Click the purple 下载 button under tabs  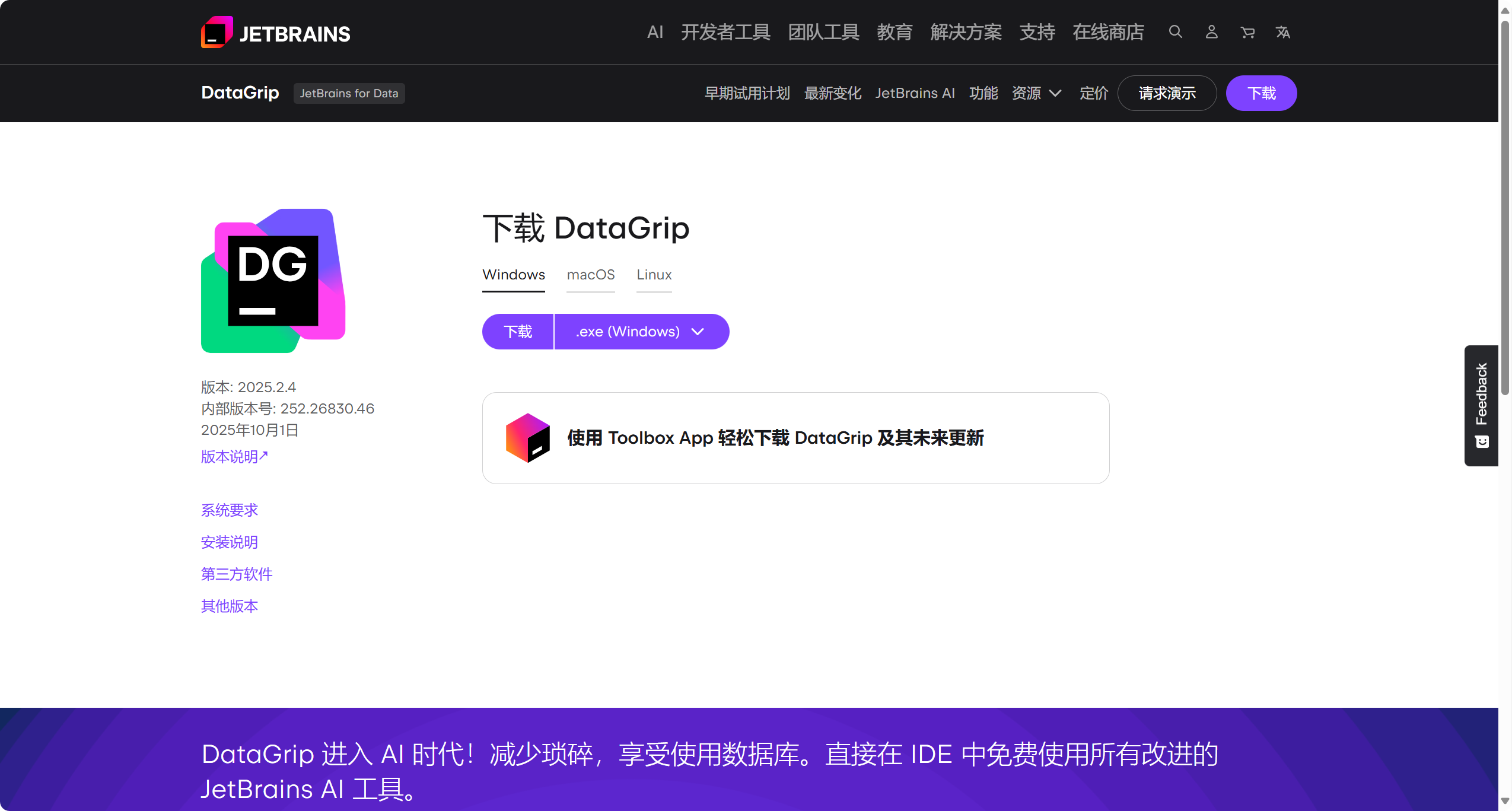[518, 332]
